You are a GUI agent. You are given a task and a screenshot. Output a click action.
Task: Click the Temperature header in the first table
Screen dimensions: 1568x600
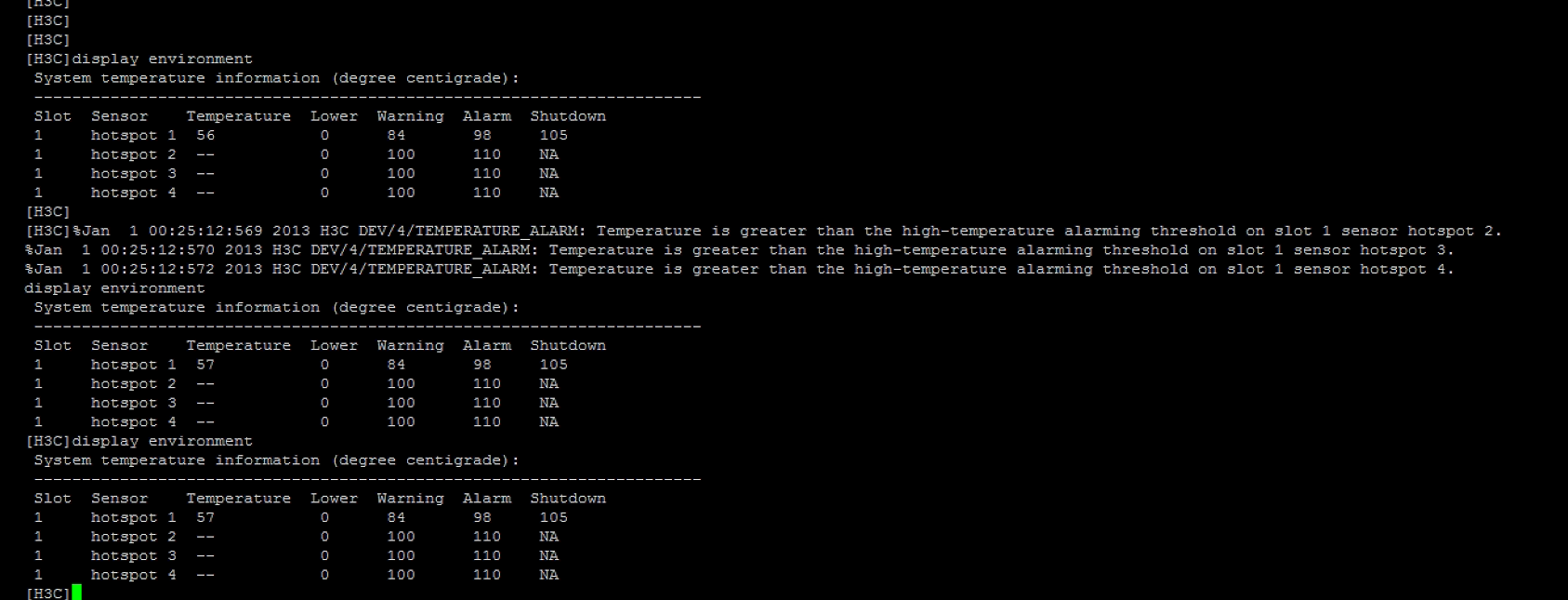[x=238, y=116]
